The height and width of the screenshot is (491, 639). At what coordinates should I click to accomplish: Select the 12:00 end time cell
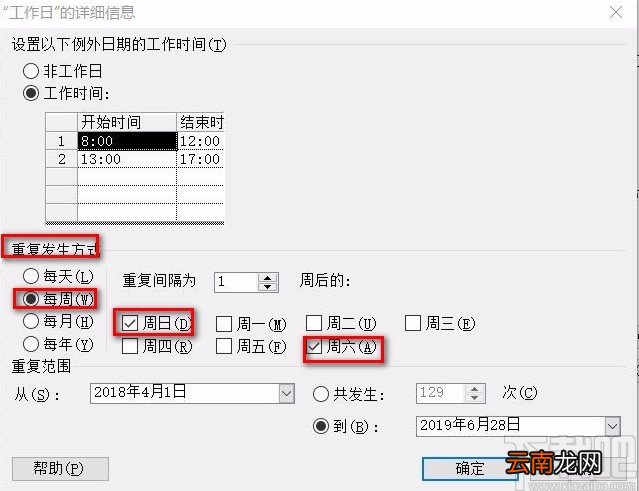201,141
